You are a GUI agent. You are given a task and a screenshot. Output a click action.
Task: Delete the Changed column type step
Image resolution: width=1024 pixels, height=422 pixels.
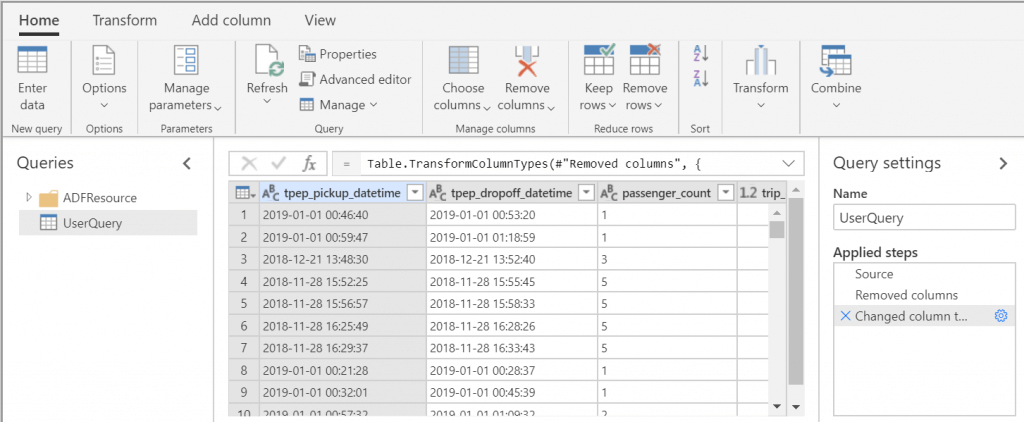[845, 316]
